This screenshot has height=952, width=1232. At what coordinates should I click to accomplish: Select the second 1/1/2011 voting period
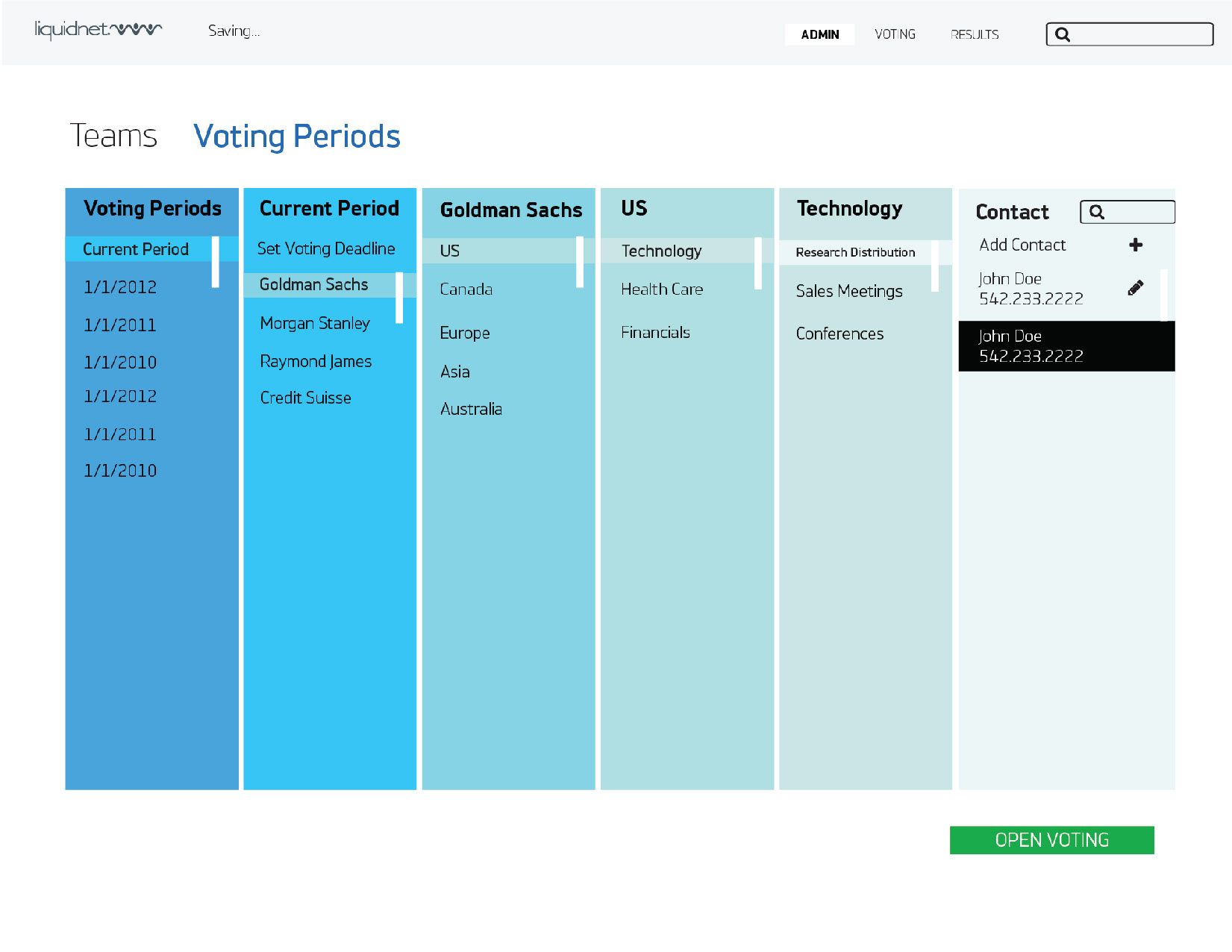click(120, 434)
